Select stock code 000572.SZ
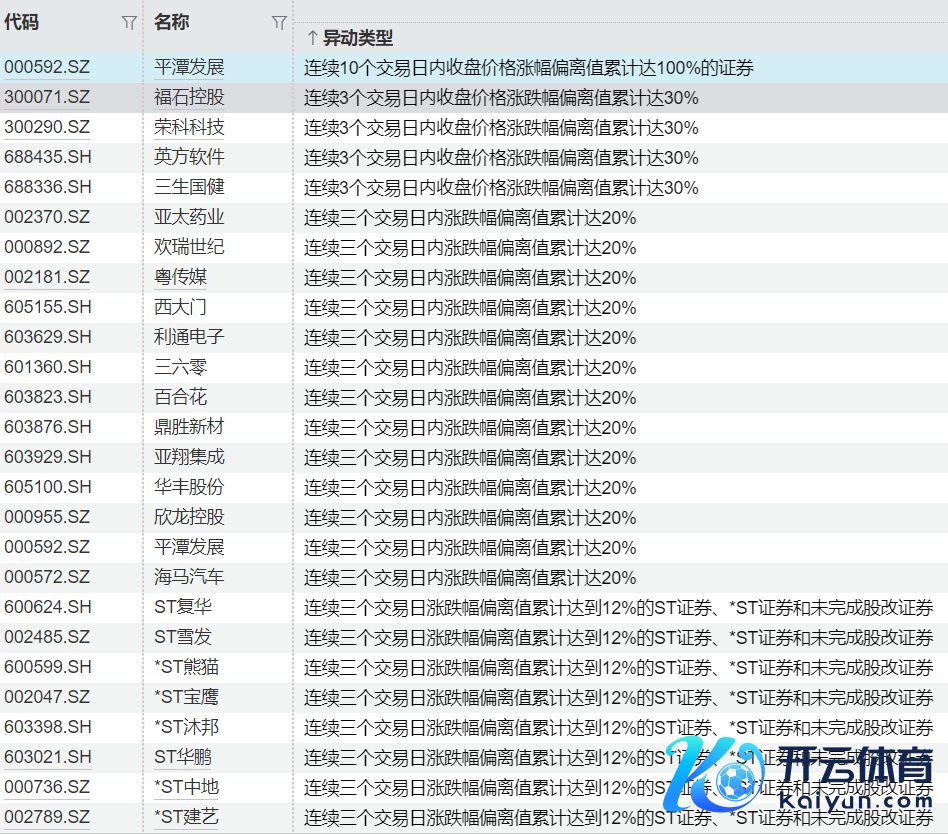 pyautogui.click(x=47, y=578)
